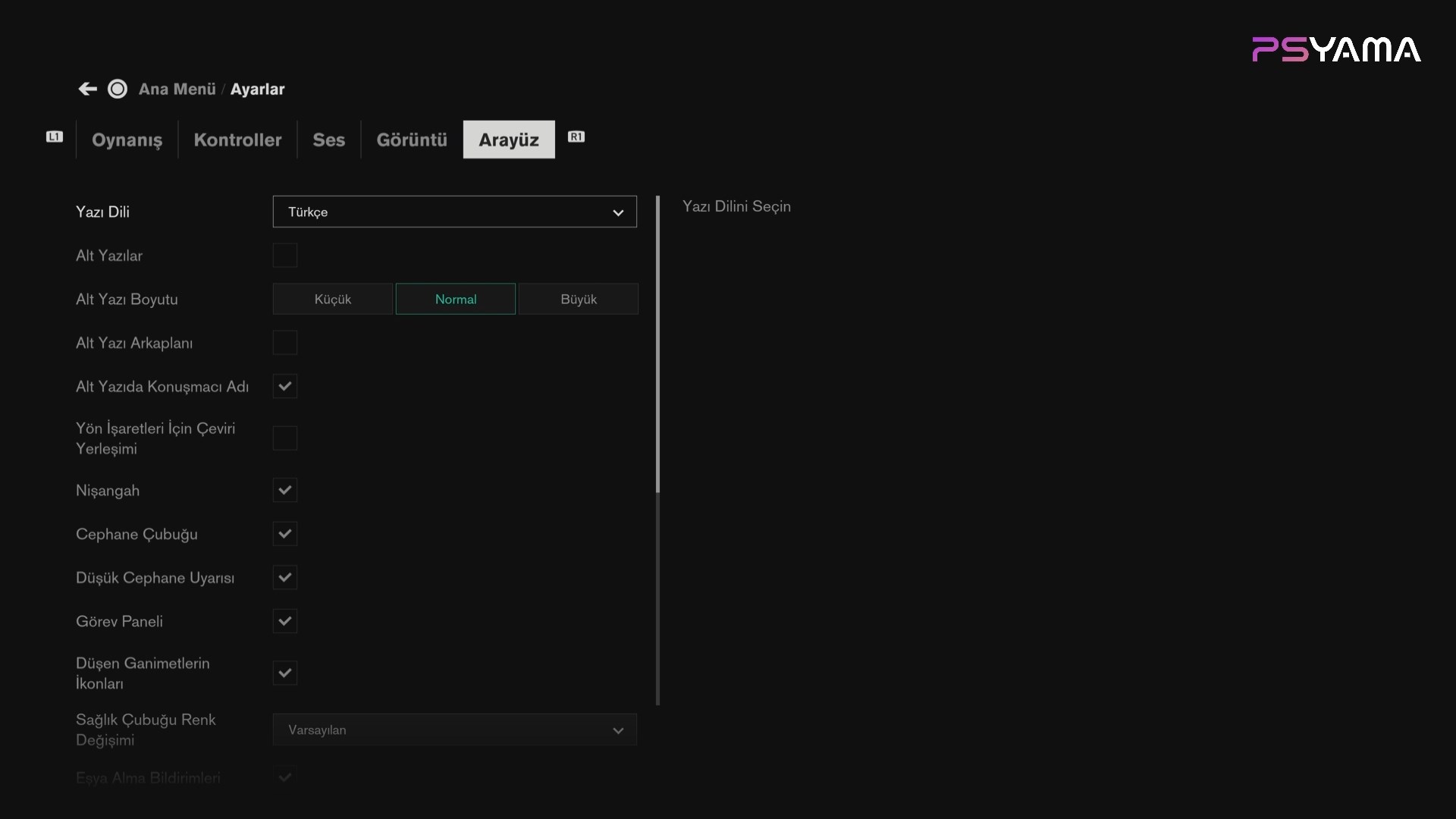Open the Kontroller tab

pyautogui.click(x=237, y=140)
